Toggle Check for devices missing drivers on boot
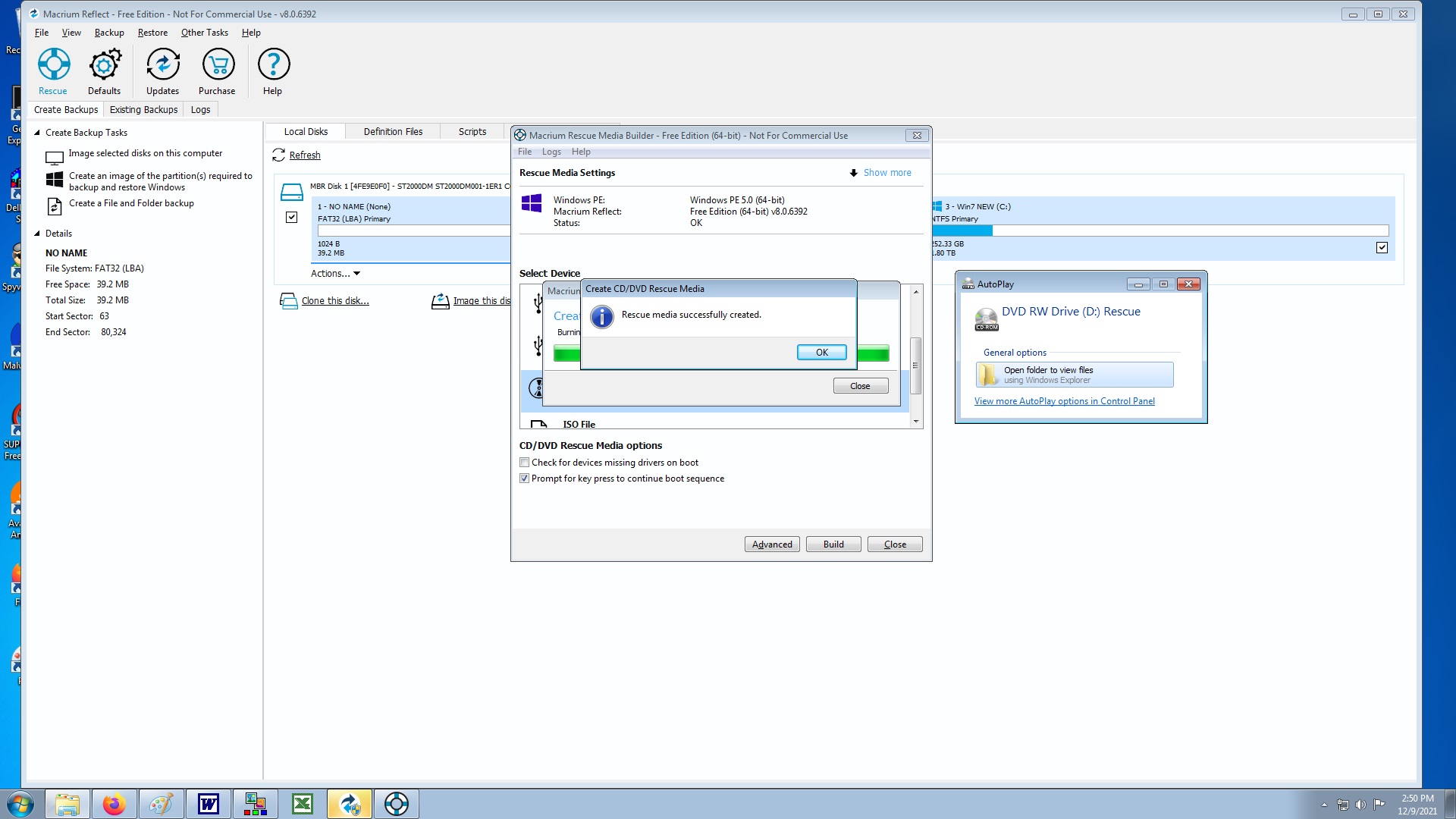Screen dimensions: 1456x819 pyautogui.click(x=524, y=463)
